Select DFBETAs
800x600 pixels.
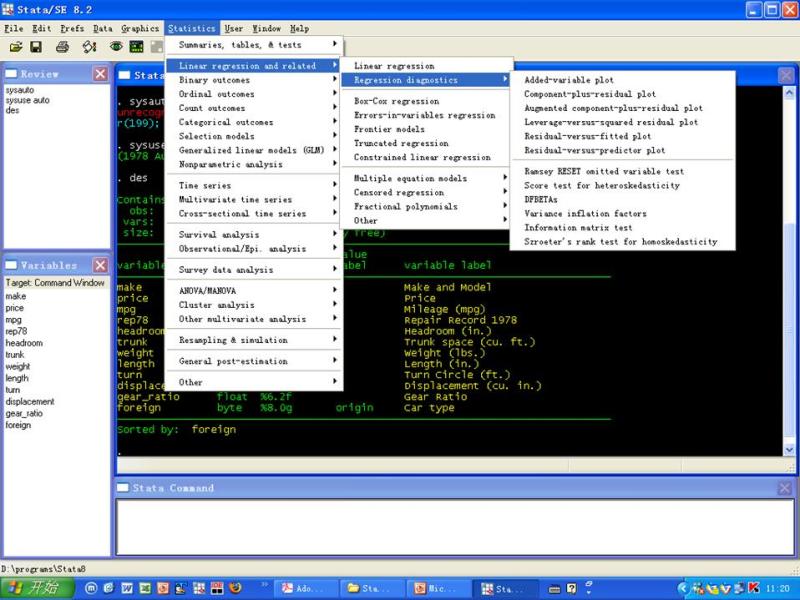click(622, 199)
